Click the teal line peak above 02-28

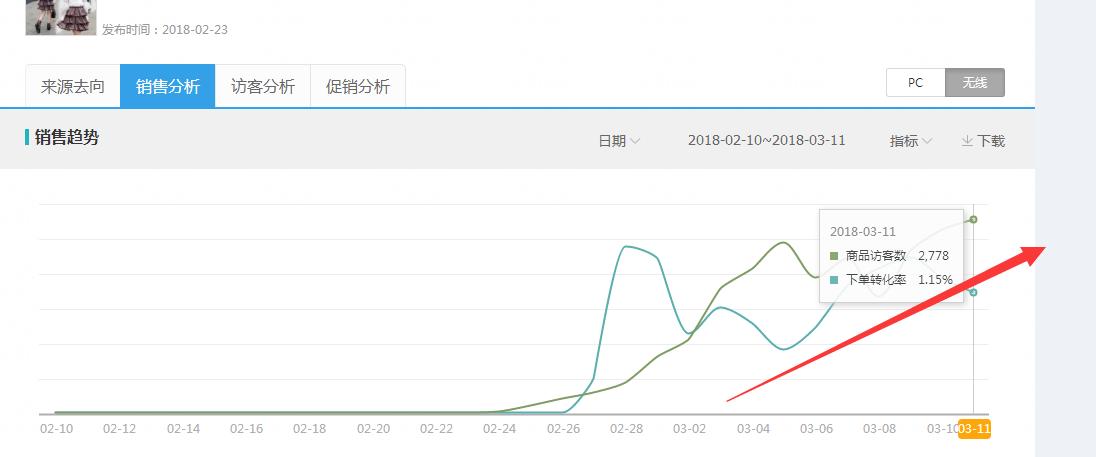[627, 246]
